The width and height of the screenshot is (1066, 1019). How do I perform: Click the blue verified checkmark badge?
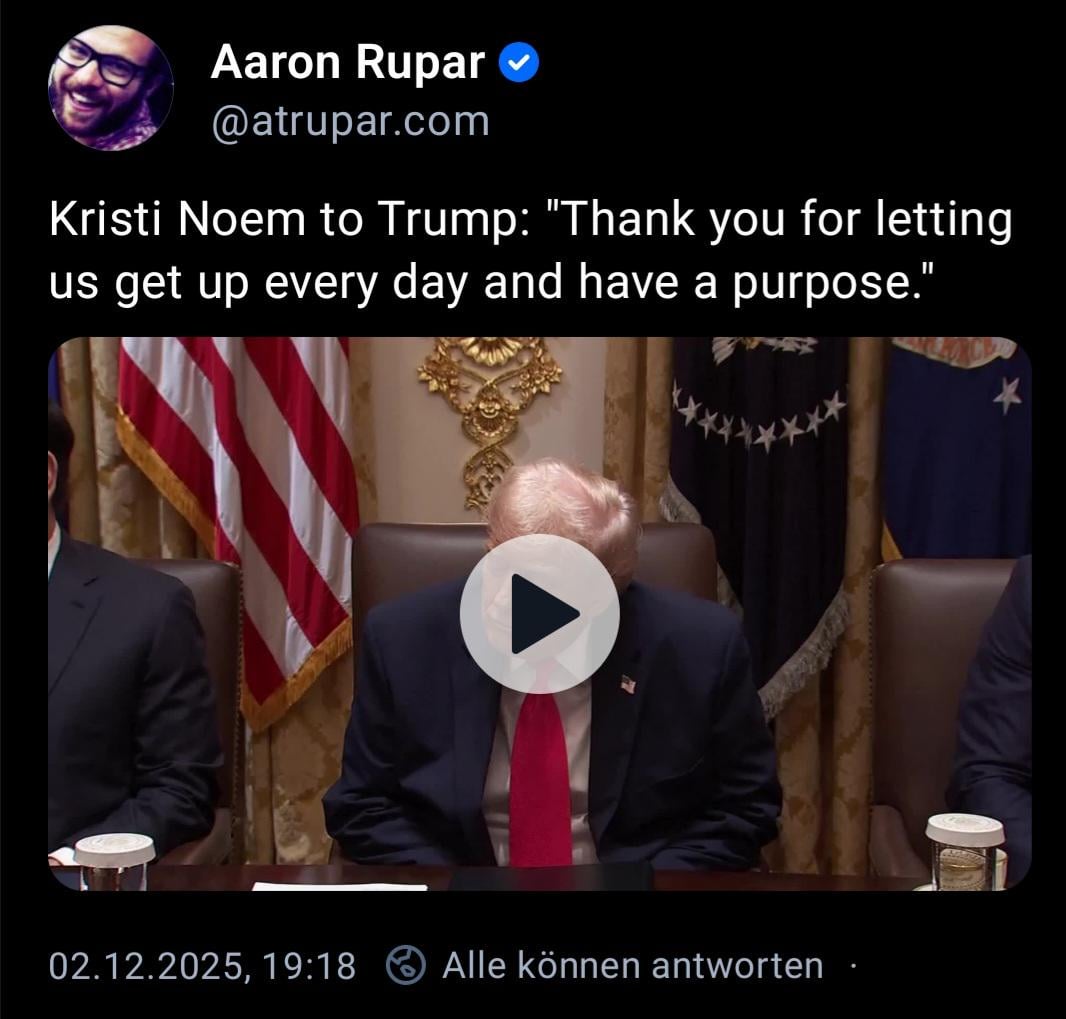click(x=519, y=62)
